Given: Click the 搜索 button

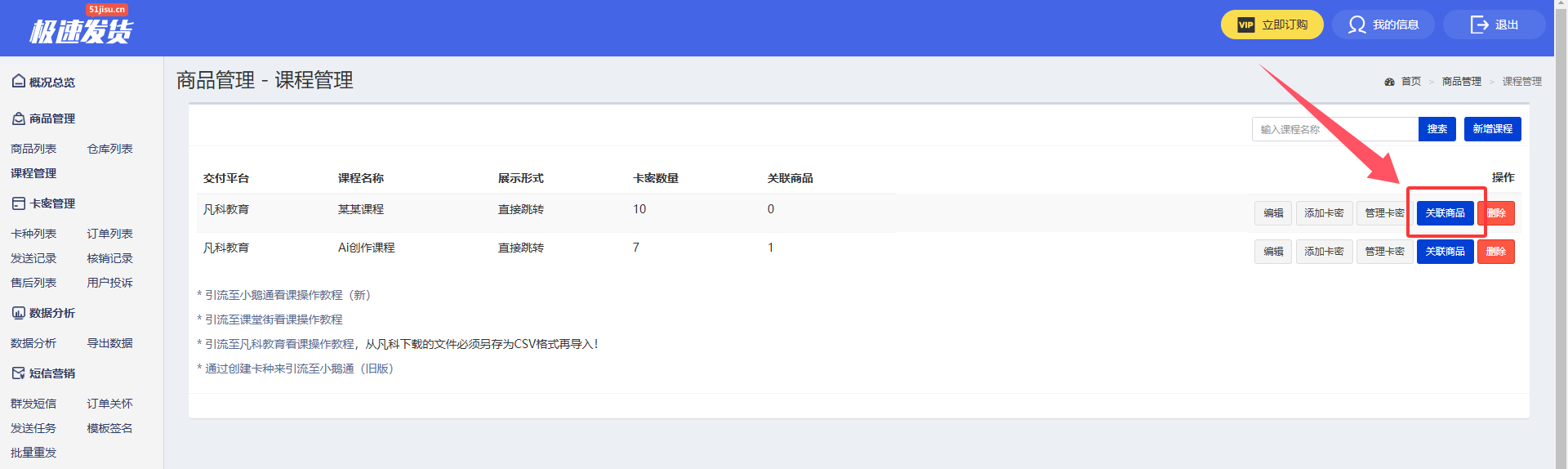Looking at the screenshot, I should [x=1437, y=129].
